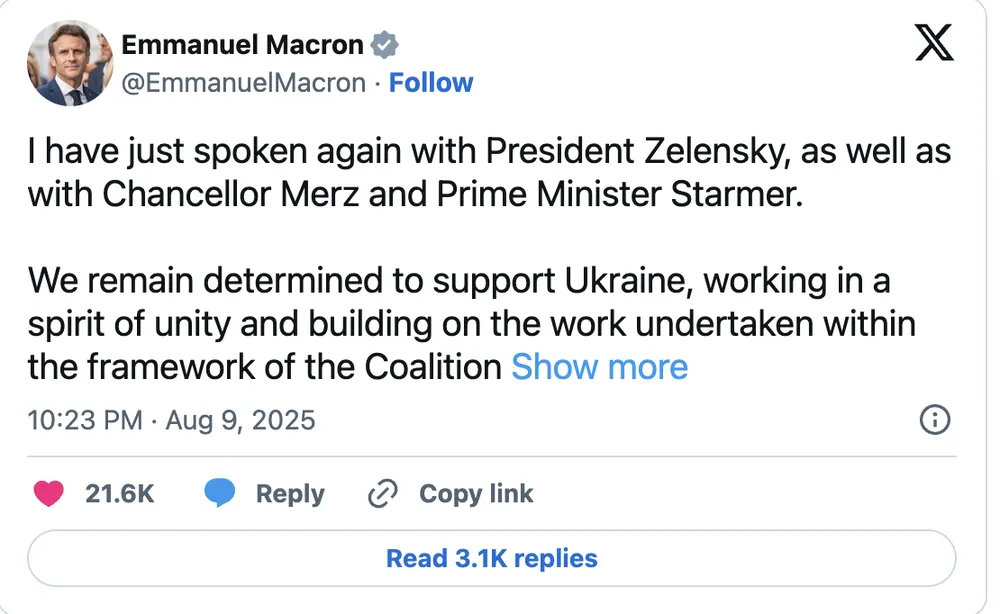Select the second paragraph of the tweet
The width and height of the screenshot is (1000, 614).
(470, 324)
